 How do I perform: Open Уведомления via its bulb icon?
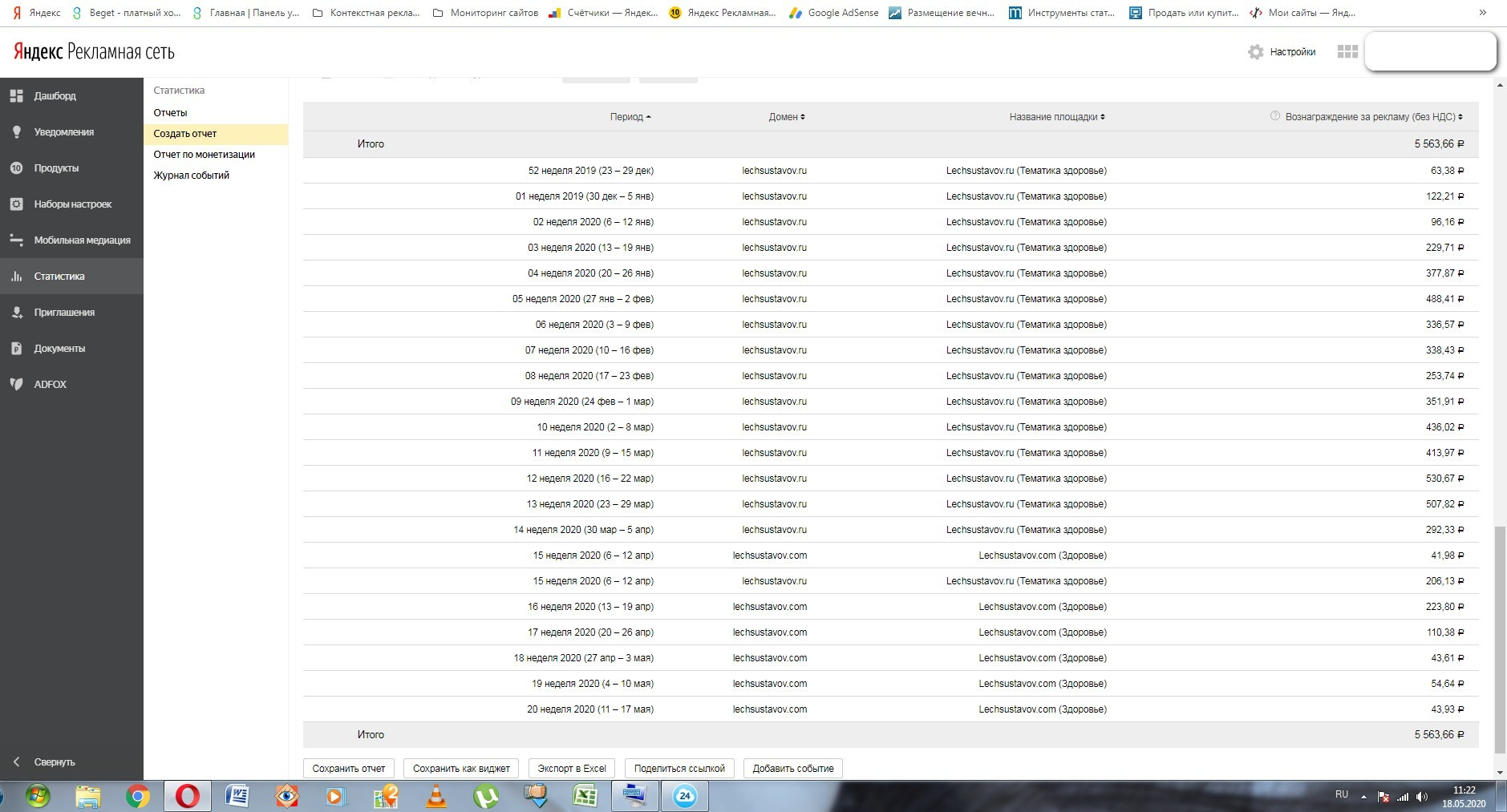pyautogui.click(x=16, y=132)
